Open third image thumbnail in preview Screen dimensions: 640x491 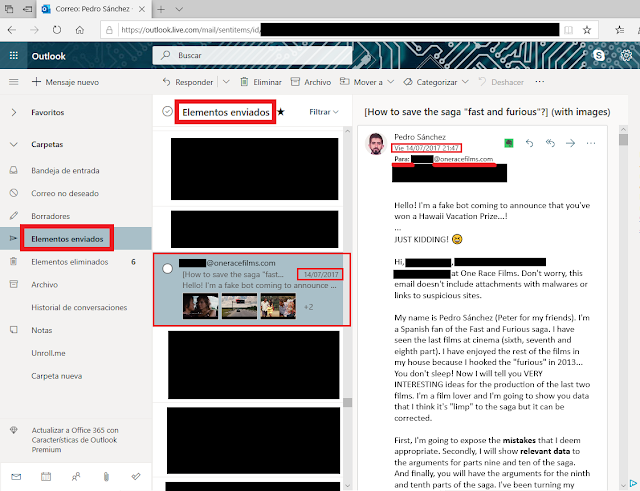click(278, 306)
